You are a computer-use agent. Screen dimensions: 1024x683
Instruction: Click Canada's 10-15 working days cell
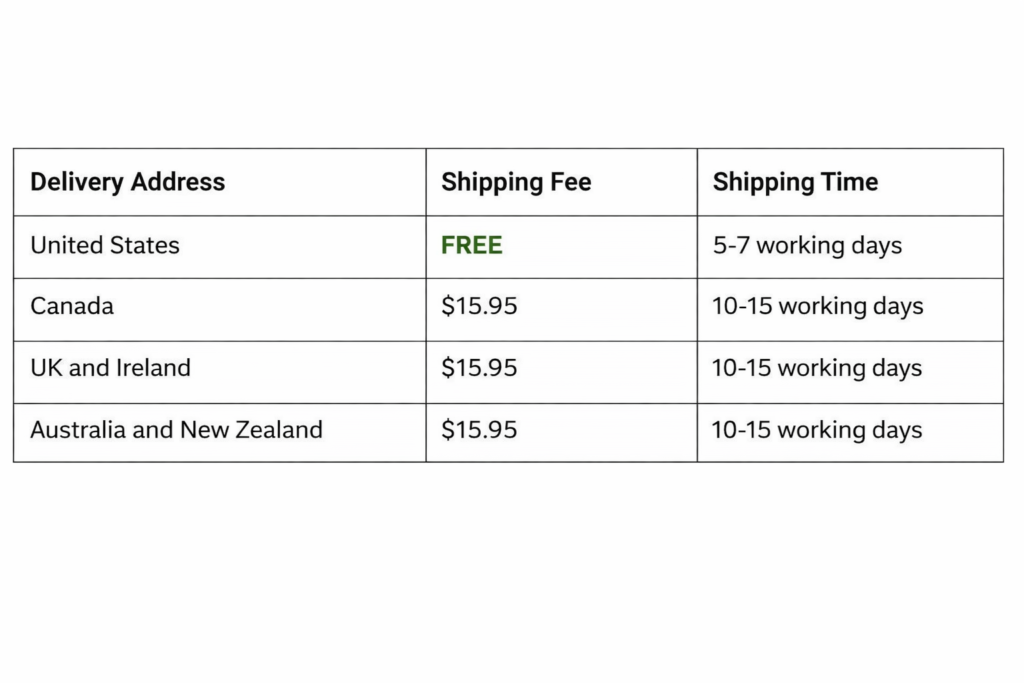[817, 306]
